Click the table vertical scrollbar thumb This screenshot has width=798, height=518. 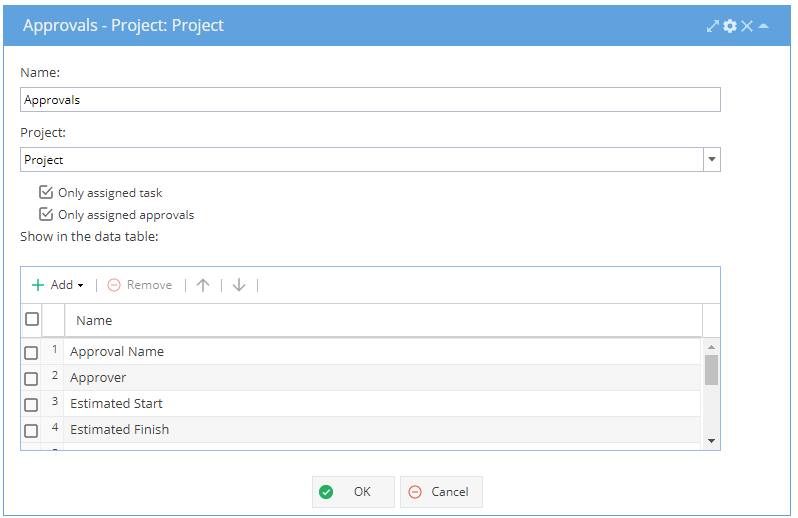pyautogui.click(x=711, y=370)
